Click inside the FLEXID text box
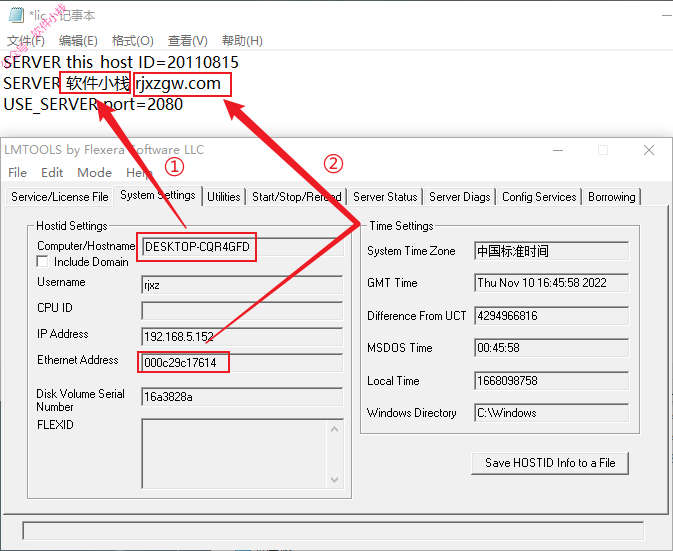The height and width of the screenshot is (551, 673). point(234,454)
